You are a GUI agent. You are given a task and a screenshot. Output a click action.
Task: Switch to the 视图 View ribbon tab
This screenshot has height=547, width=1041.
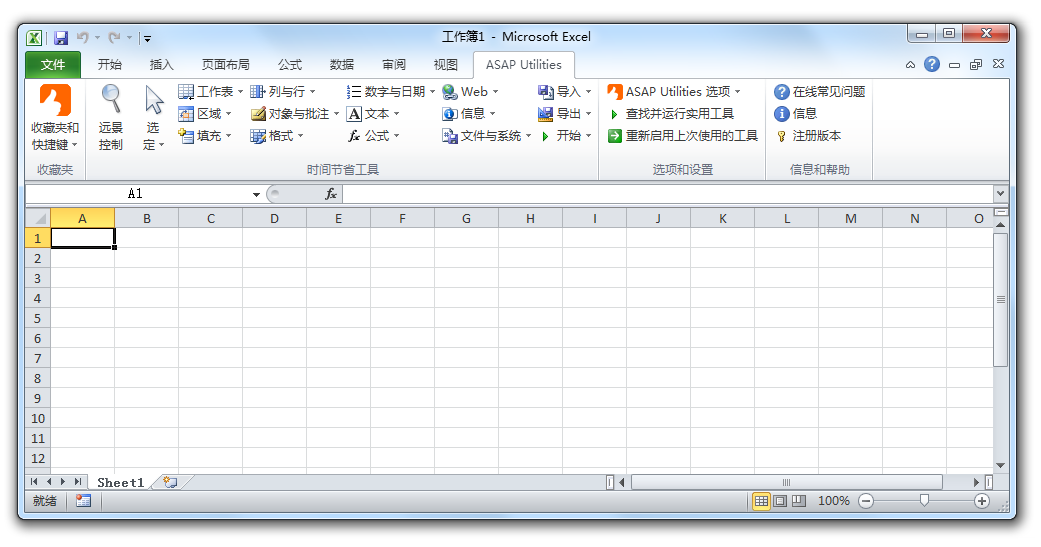pyautogui.click(x=445, y=64)
